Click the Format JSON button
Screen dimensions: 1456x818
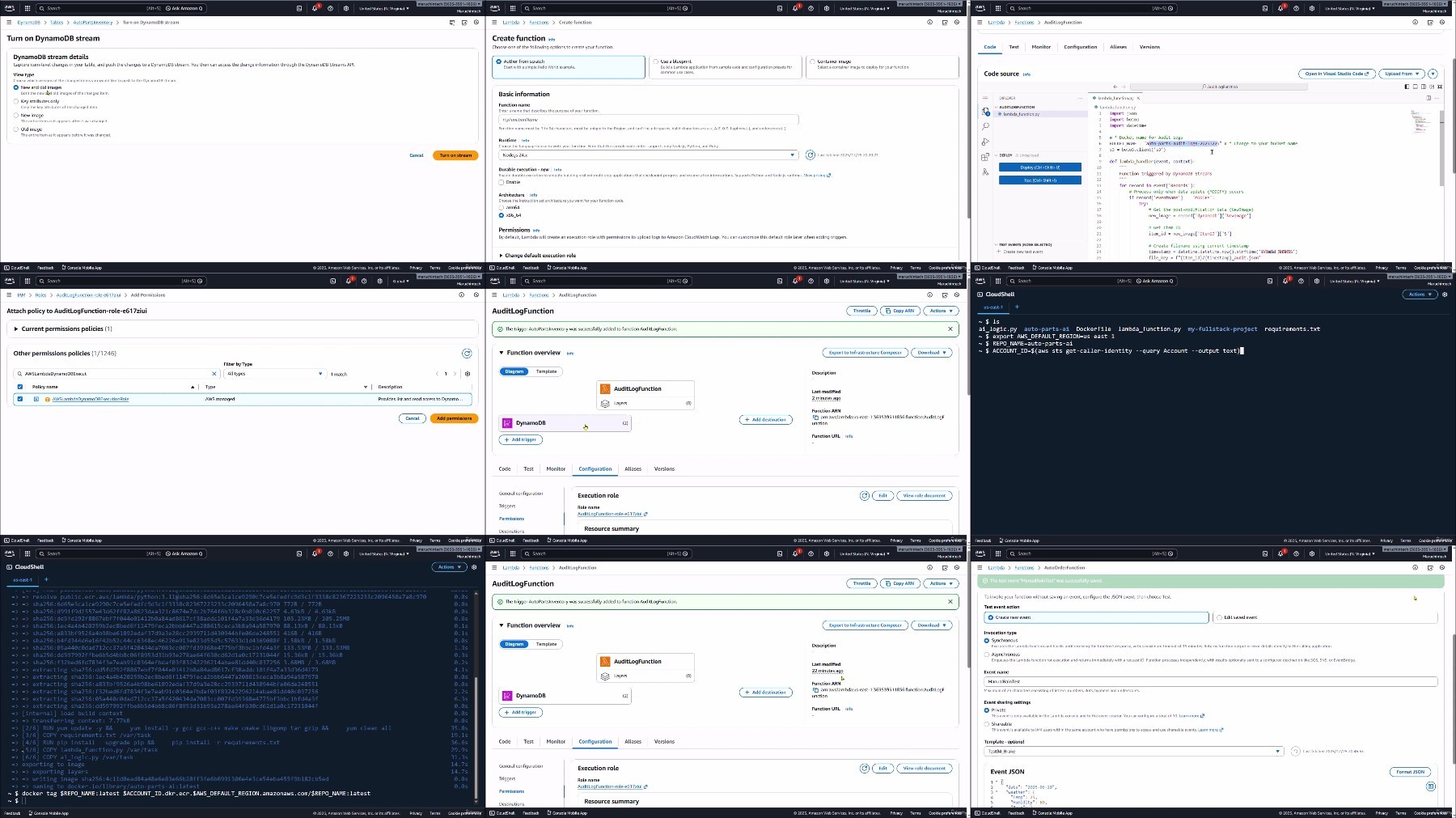[1410, 772]
